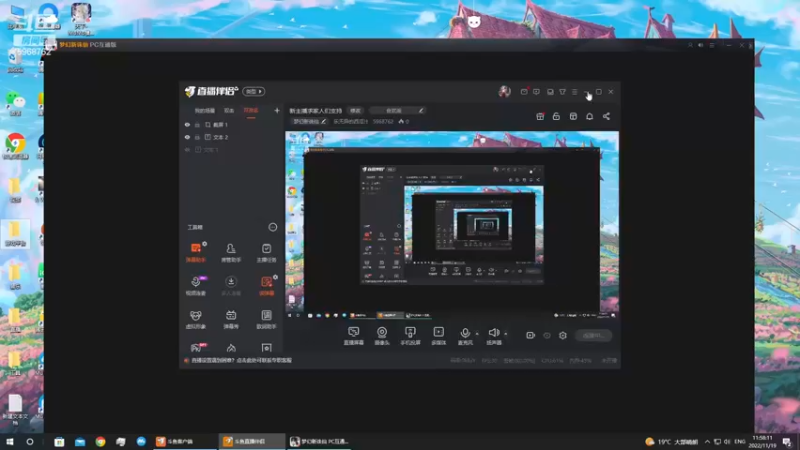Edit the 梦幻新诛仙 game tag
This screenshot has width=800, height=450.
pyautogui.click(x=309, y=121)
